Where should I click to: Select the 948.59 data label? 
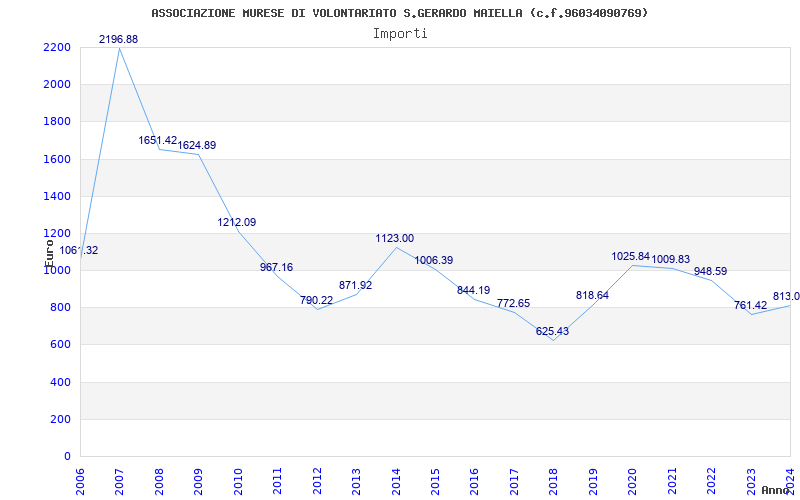[x=710, y=271]
